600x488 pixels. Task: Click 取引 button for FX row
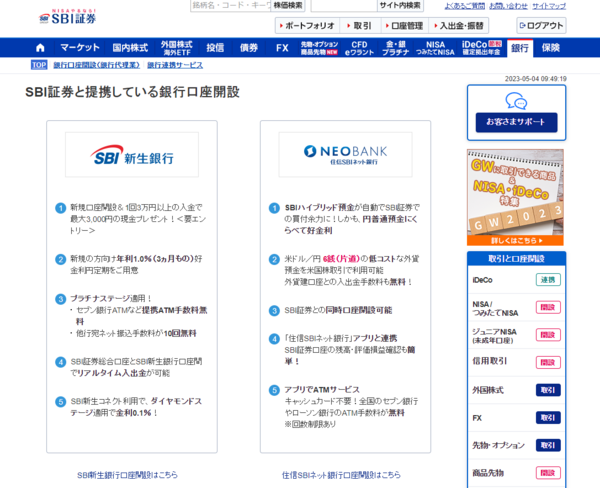[x=548, y=418]
